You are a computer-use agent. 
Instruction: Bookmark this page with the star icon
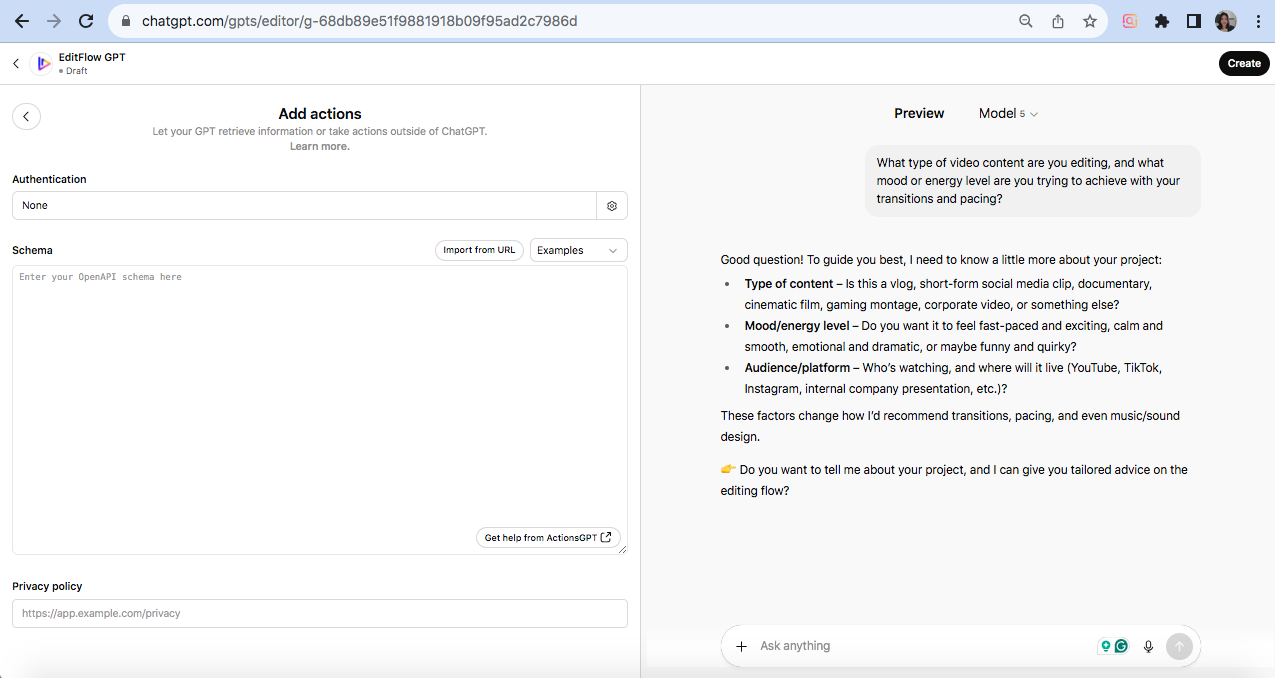1090,21
